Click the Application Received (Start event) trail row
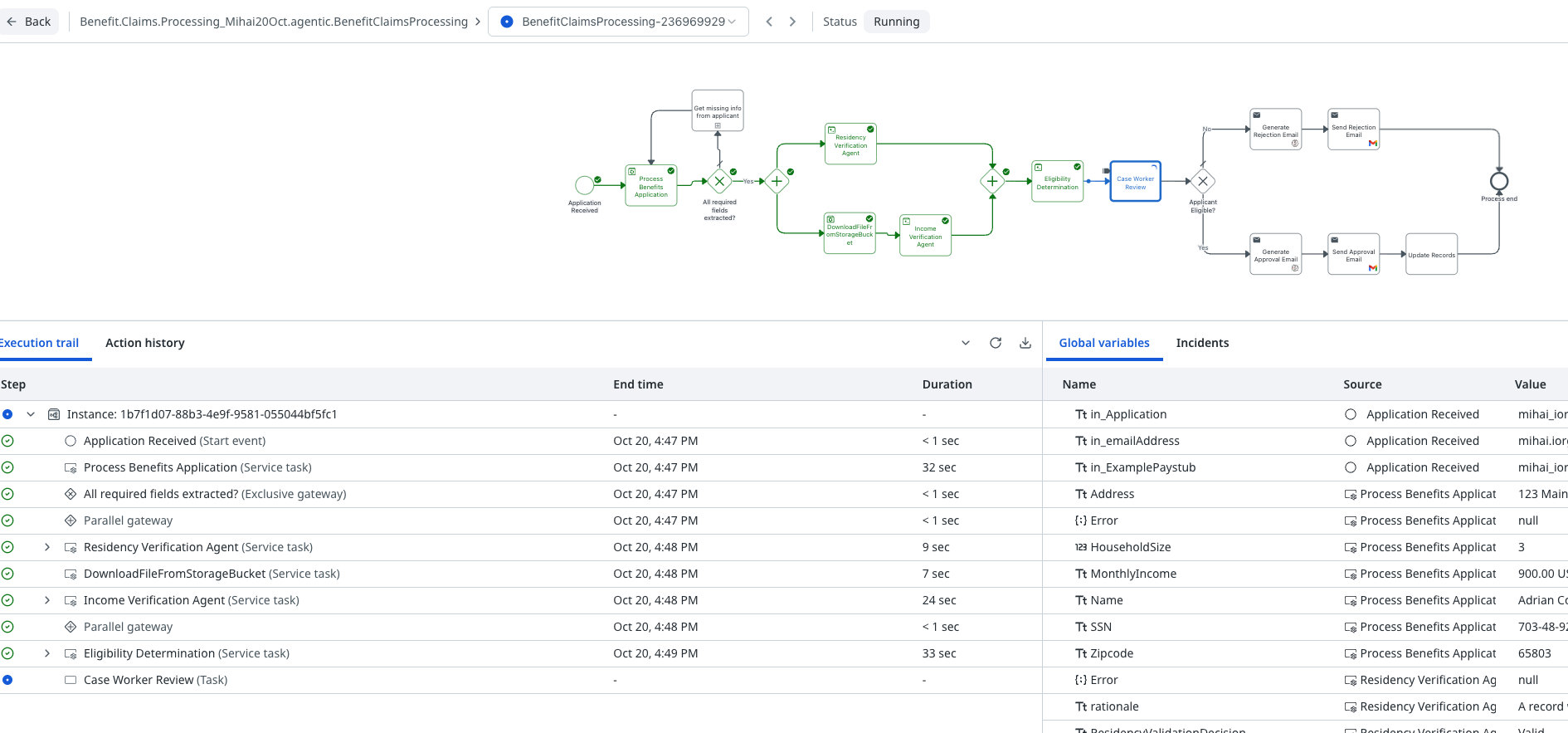1568x733 pixels. pyautogui.click(x=521, y=441)
